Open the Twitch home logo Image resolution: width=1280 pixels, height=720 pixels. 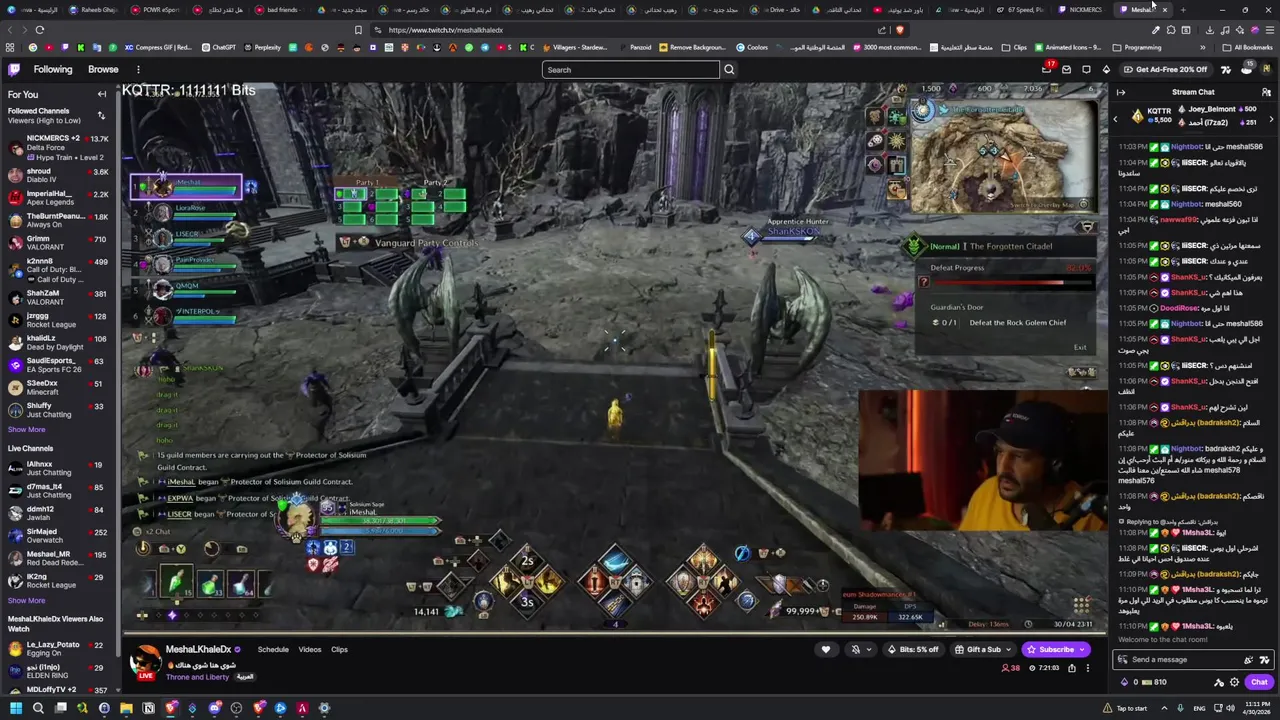pos(14,69)
